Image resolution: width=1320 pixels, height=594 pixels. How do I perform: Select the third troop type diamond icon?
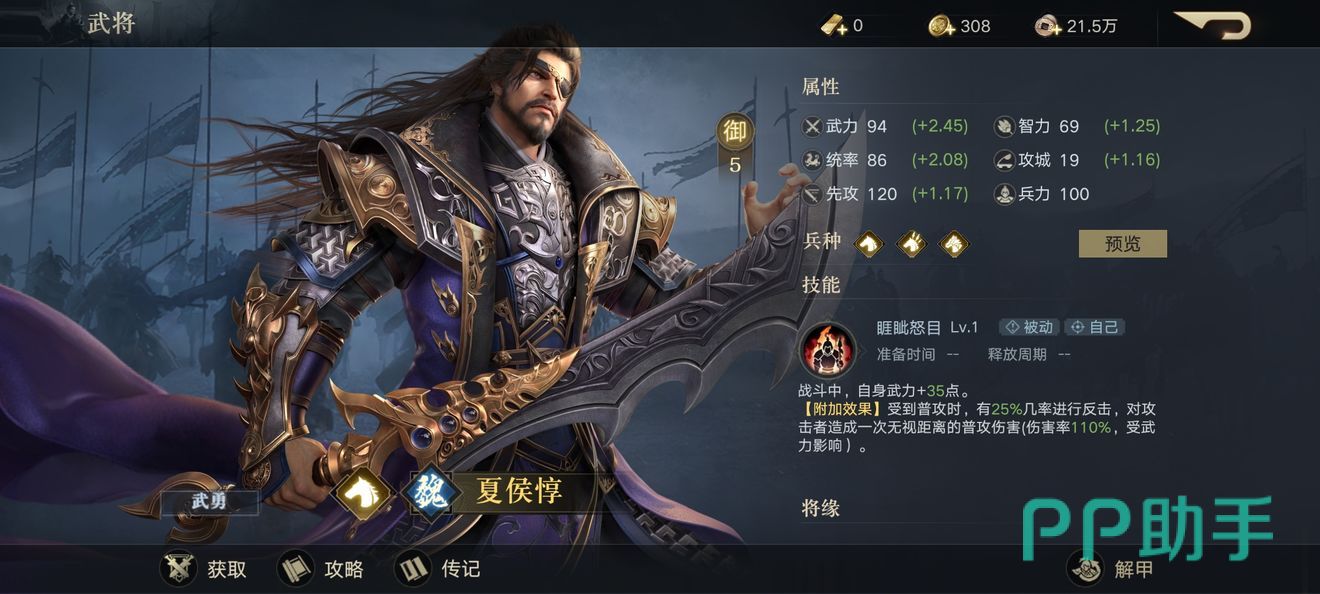pos(954,243)
